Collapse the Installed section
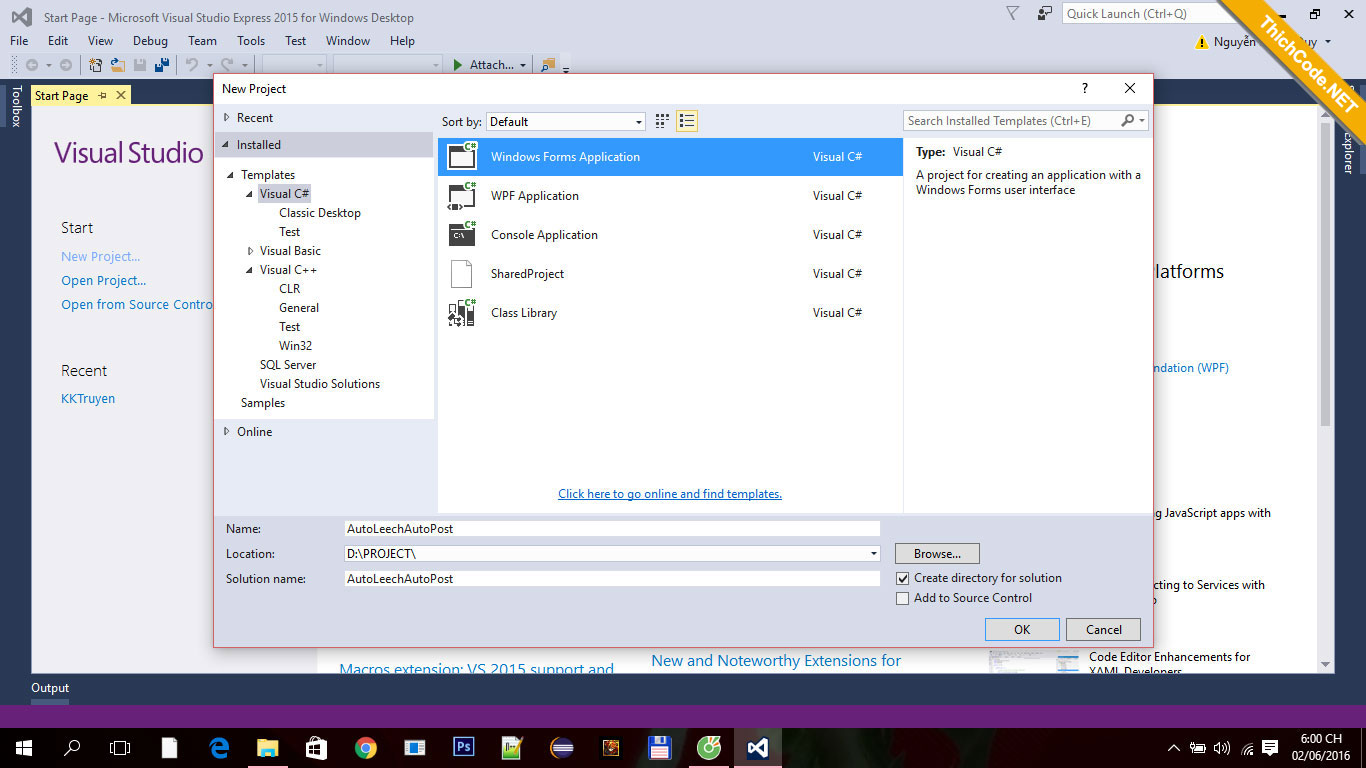This screenshot has height=768, width=1366. click(227, 145)
